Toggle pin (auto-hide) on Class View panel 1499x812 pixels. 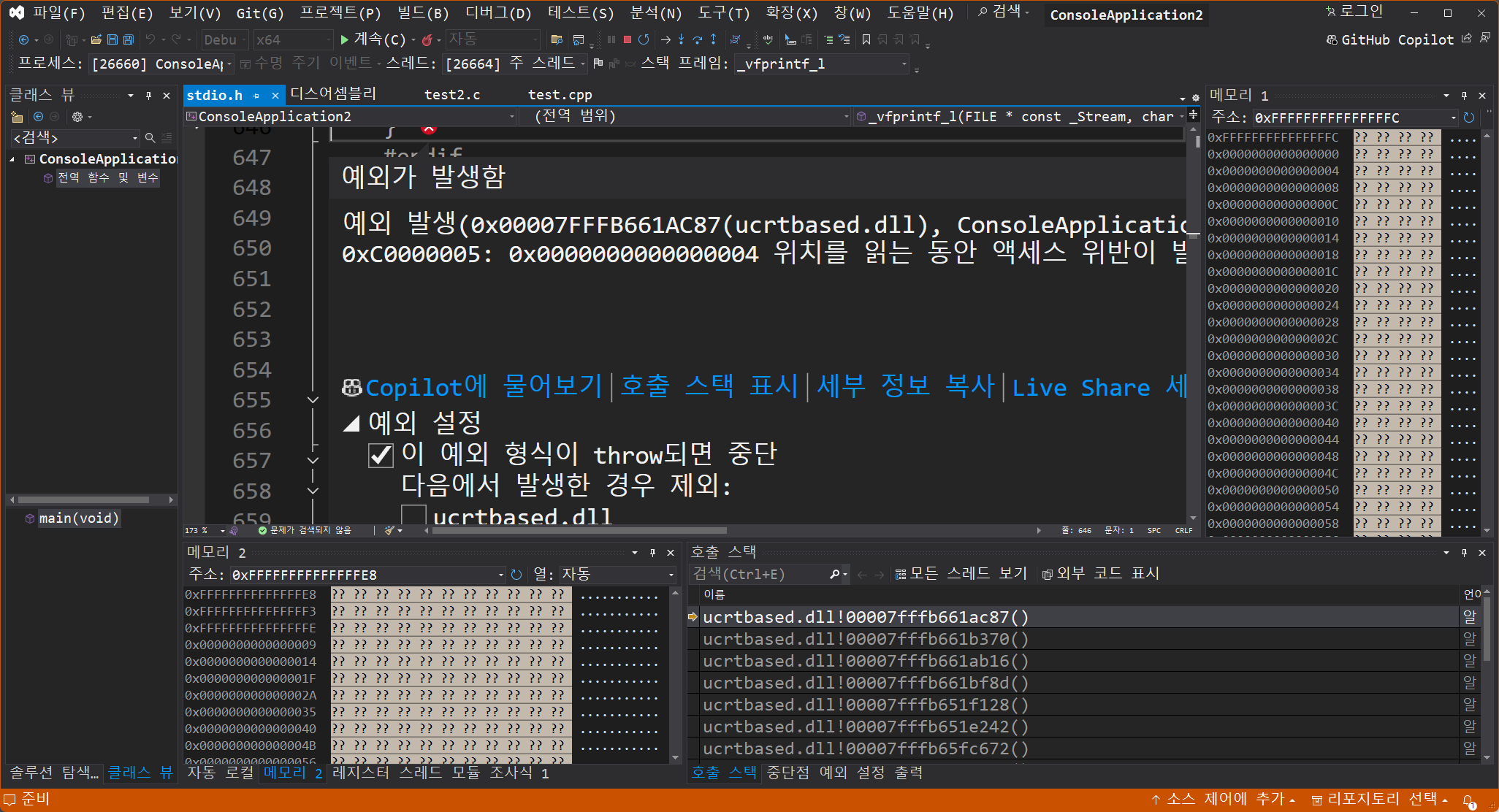pos(148,95)
